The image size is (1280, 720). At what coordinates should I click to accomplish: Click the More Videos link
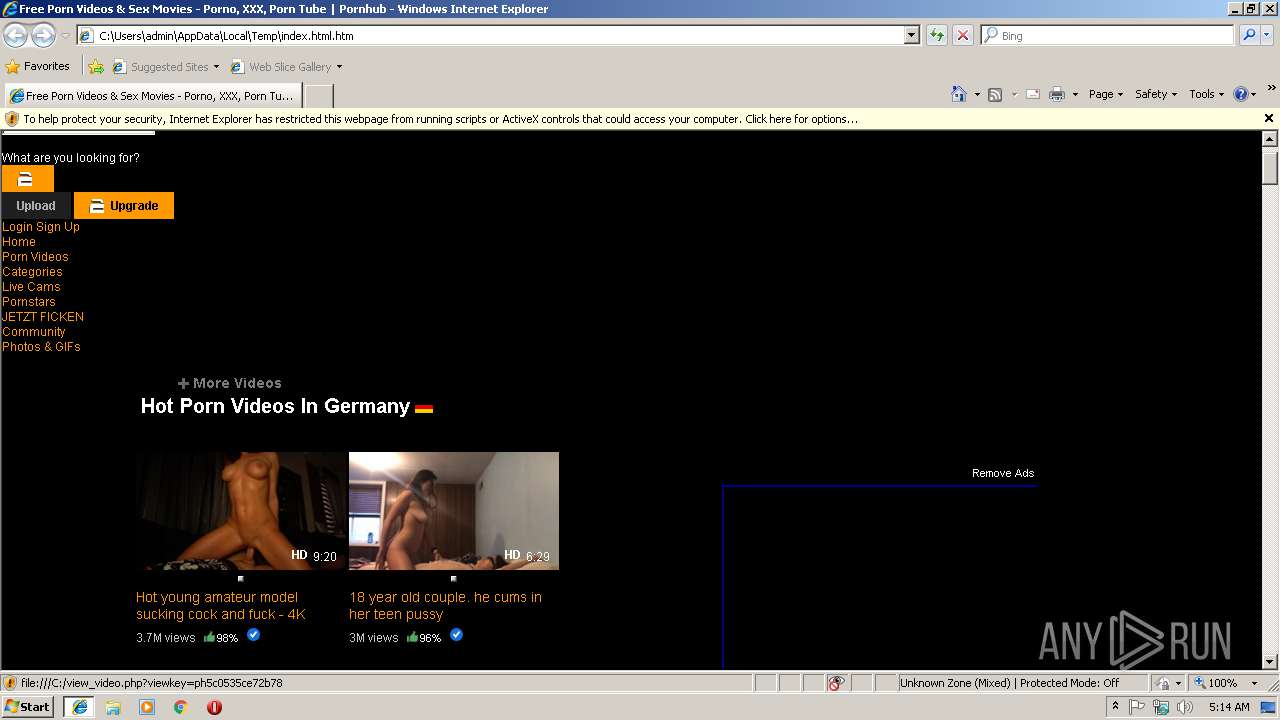click(230, 383)
